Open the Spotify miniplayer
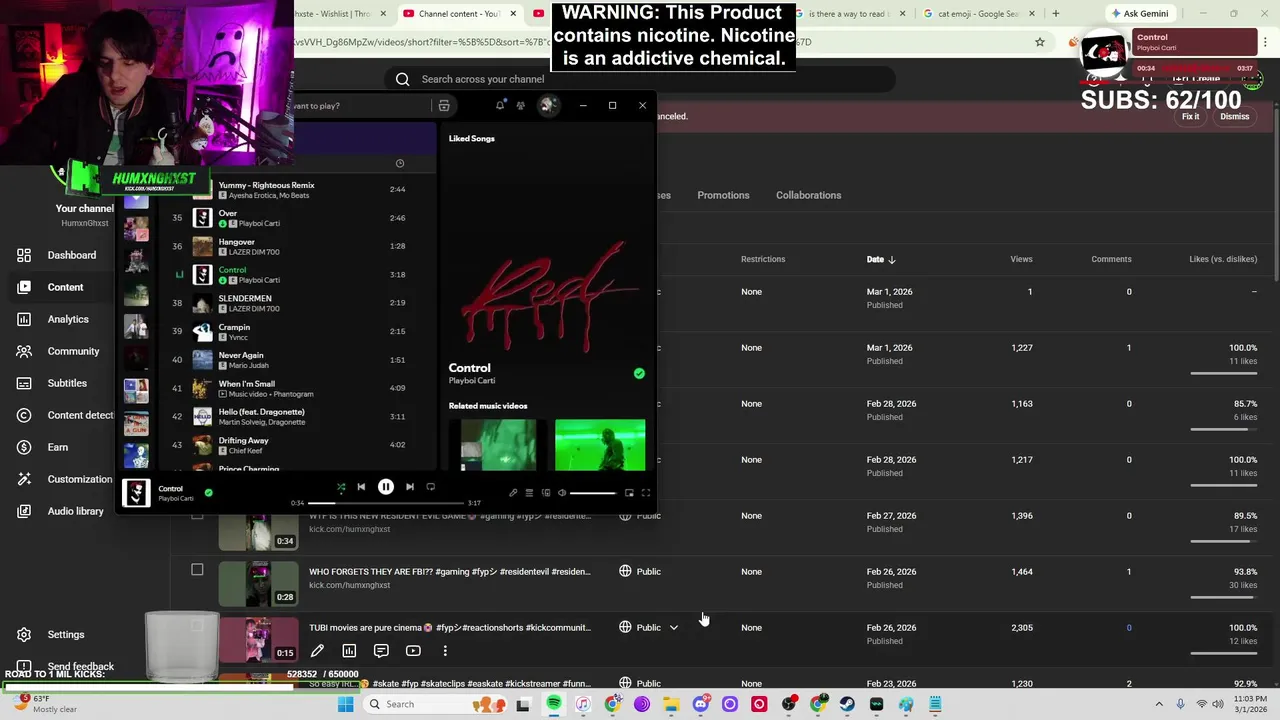The height and width of the screenshot is (720, 1280). [629, 493]
